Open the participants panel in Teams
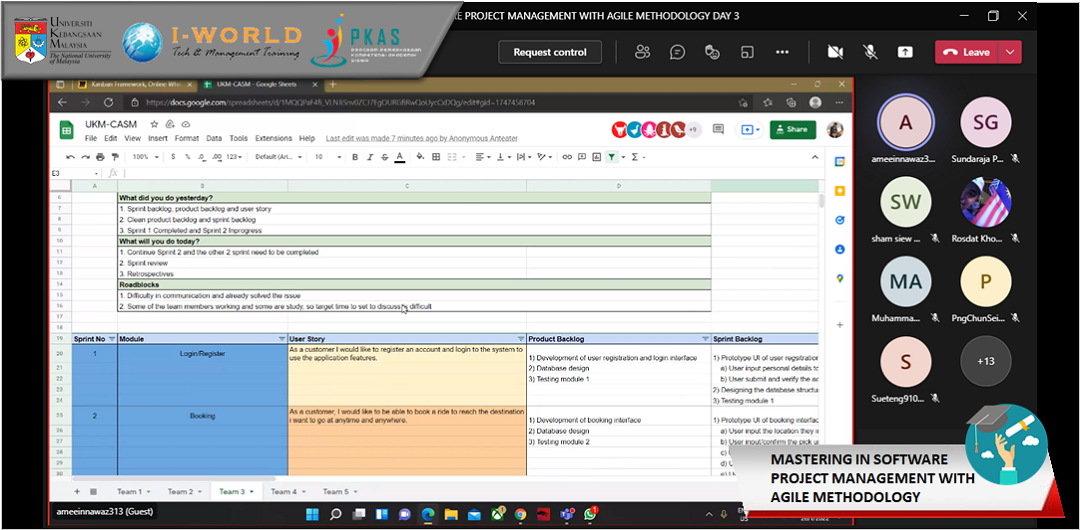This screenshot has height=530, width=1080. (x=643, y=52)
